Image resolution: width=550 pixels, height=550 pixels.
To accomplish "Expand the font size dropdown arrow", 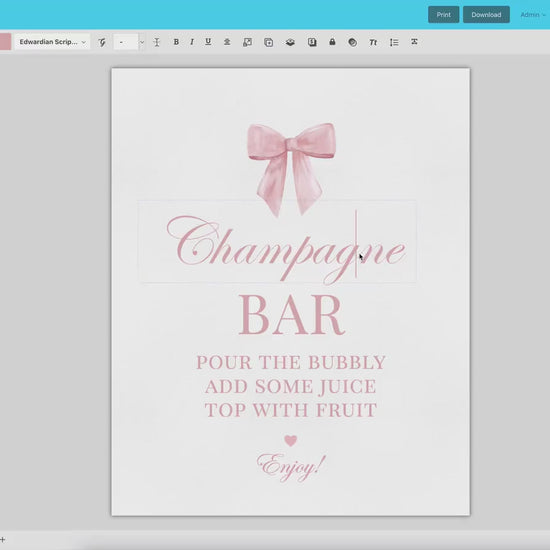I will (x=142, y=42).
